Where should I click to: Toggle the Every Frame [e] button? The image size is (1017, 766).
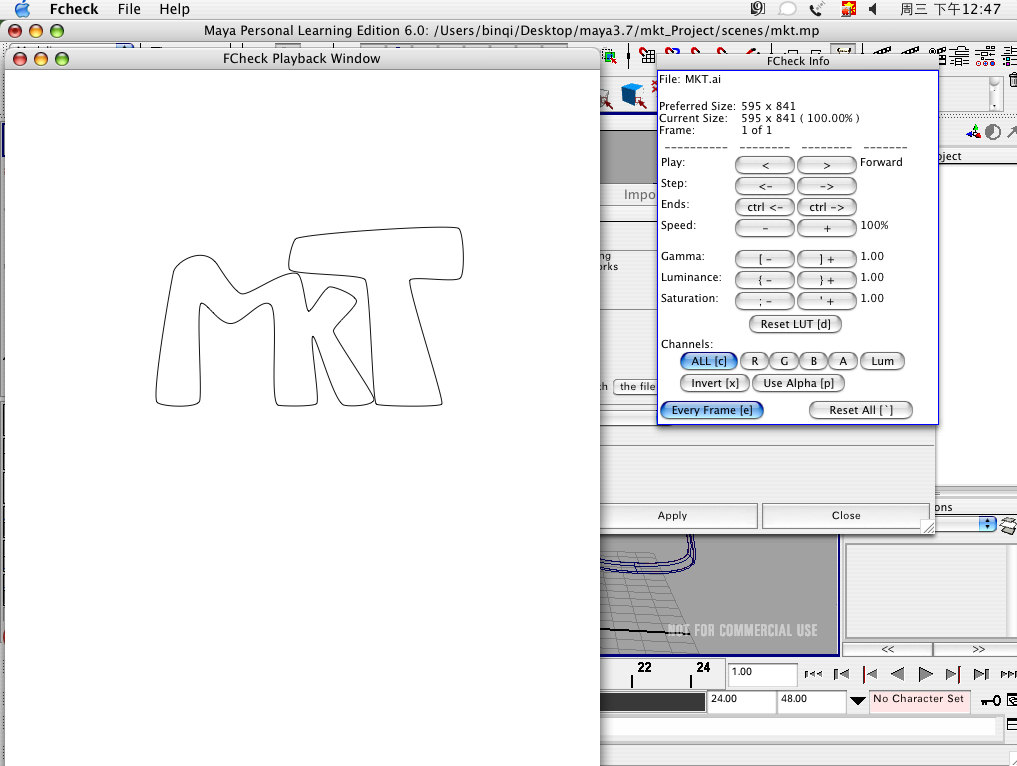coord(712,410)
